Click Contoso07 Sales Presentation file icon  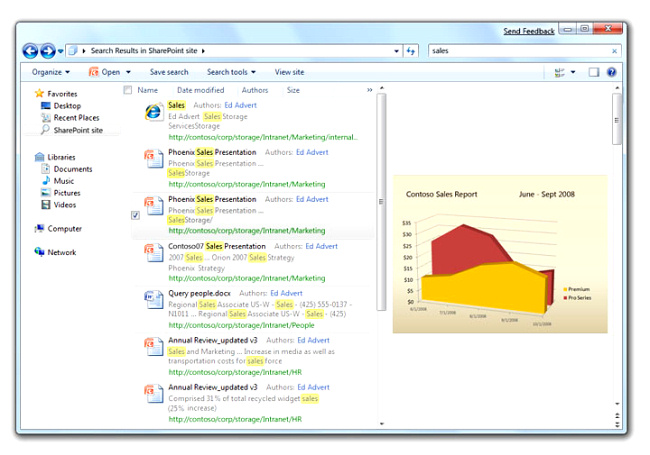point(154,253)
